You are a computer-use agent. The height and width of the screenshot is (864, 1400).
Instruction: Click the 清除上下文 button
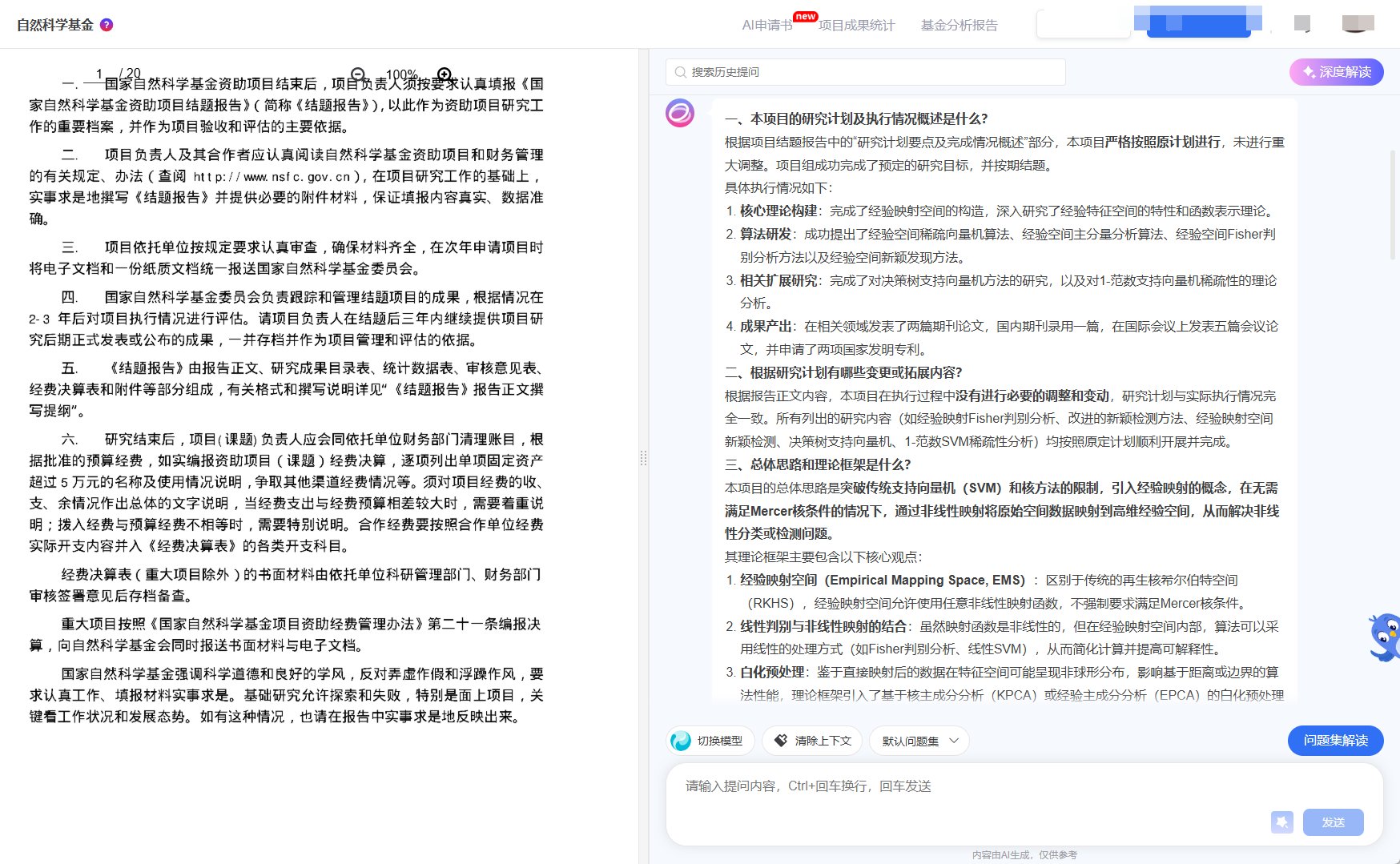tap(812, 741)
